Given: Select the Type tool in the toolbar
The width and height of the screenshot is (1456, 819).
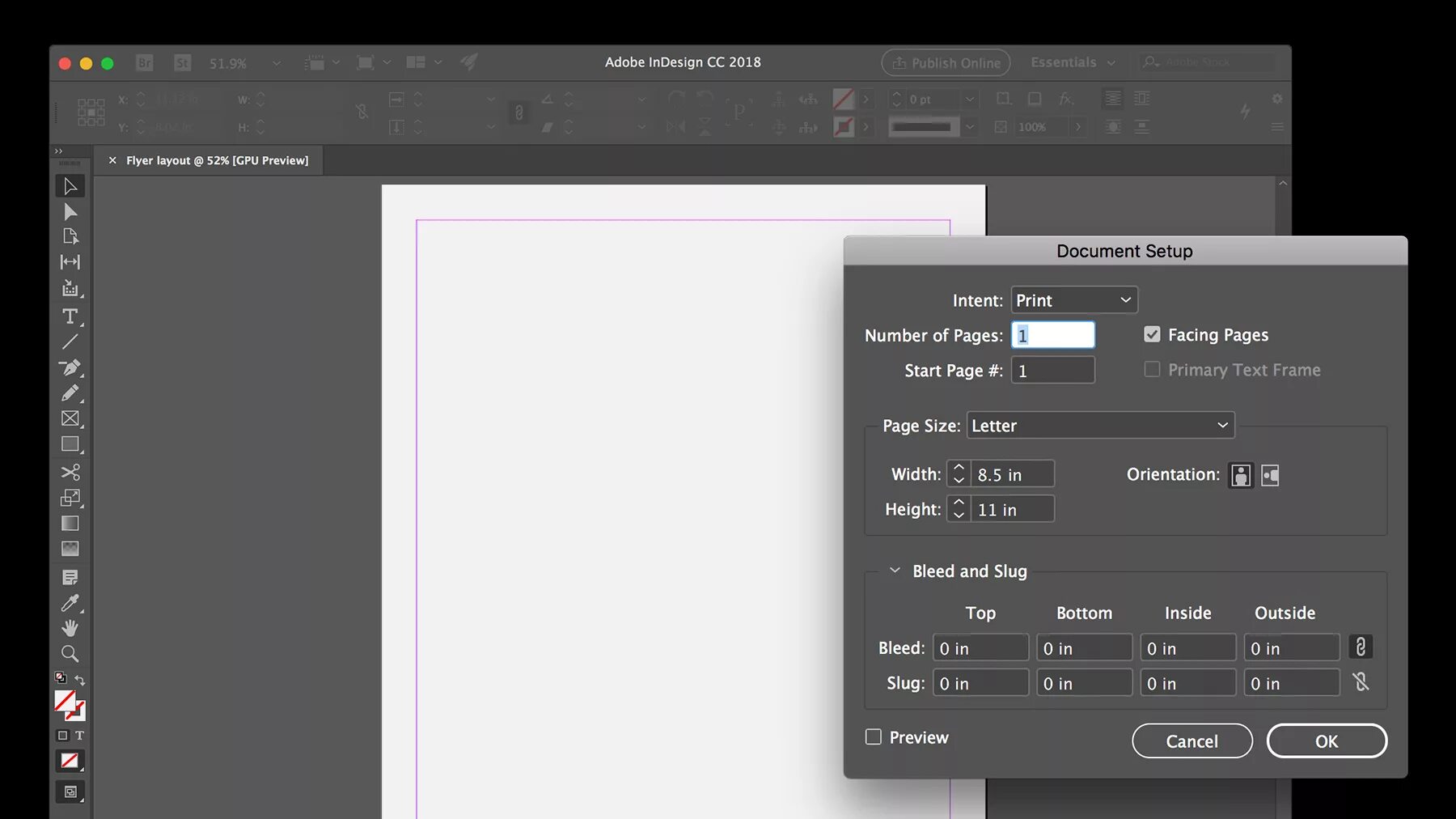Looking at the screenshot, I should [x=70, y=316].
